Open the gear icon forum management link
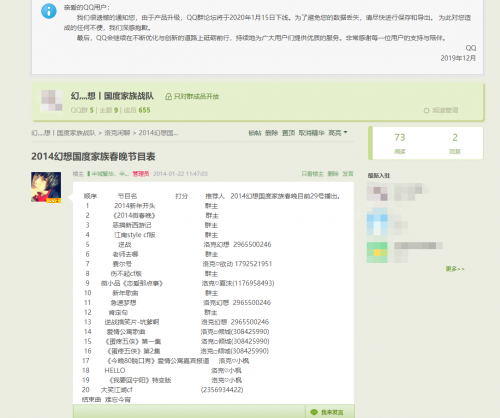The width and height of the screenshot is (500, 418). [x=441, y=110]
